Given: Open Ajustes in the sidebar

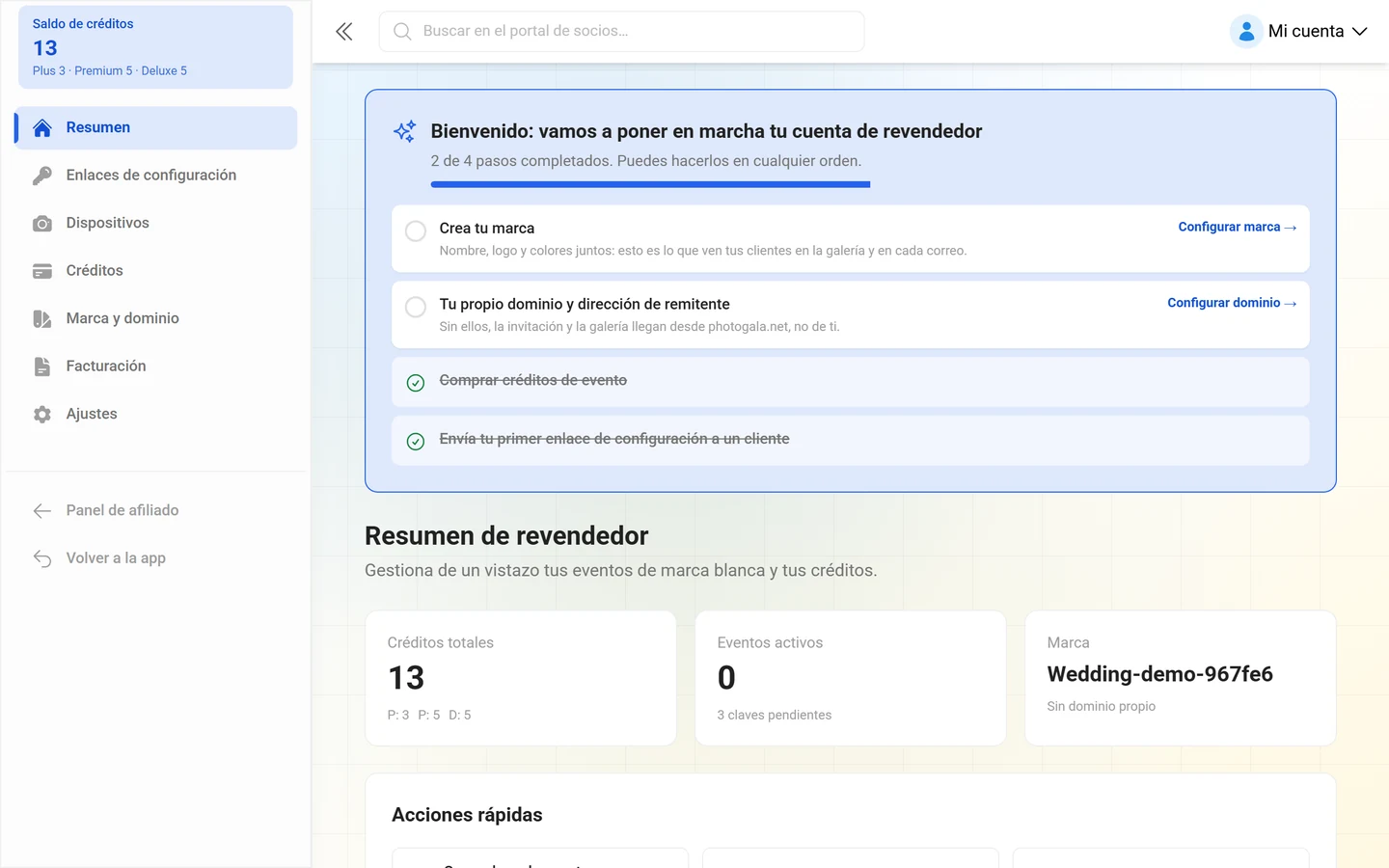Looking at the screenshot, I should pos(156,415).
